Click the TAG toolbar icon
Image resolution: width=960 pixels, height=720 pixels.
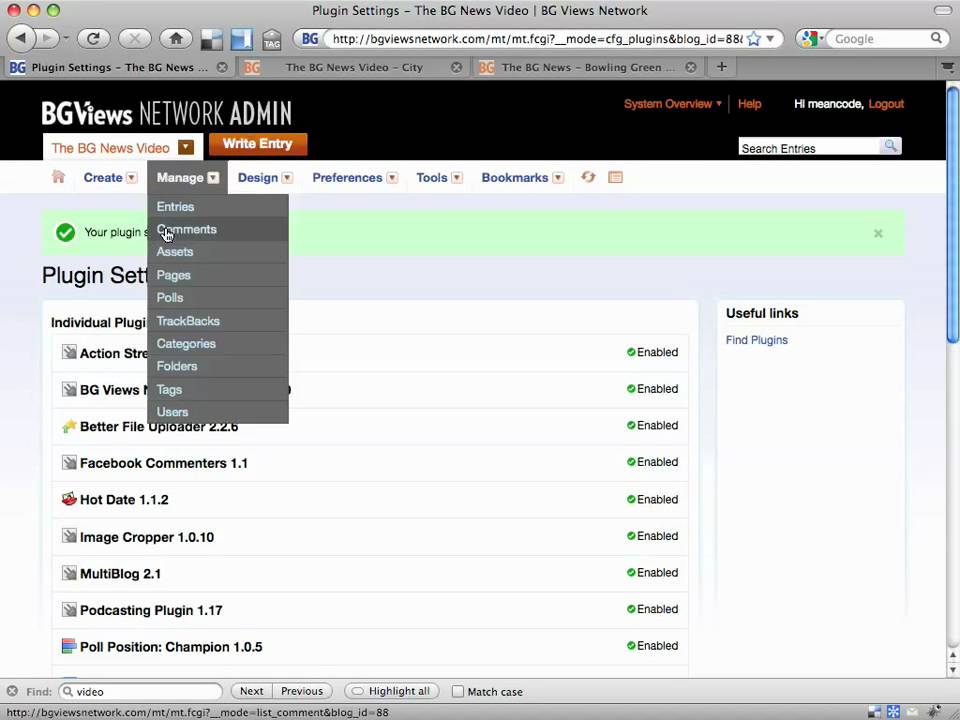[271, 40]
